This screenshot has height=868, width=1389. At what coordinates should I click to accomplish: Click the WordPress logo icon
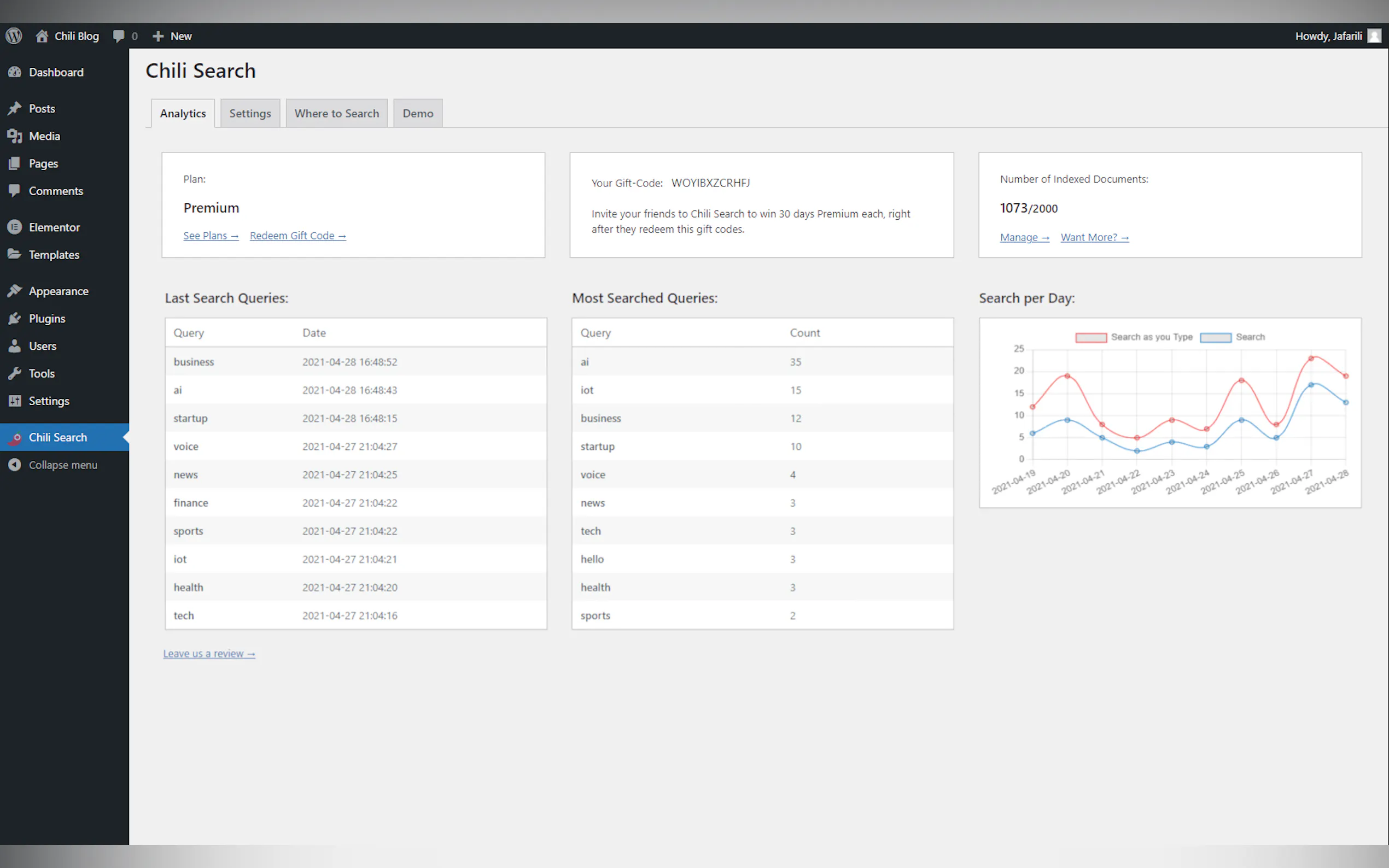coord(14,36)
